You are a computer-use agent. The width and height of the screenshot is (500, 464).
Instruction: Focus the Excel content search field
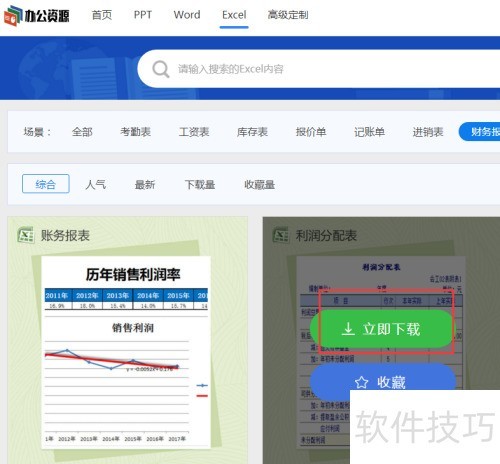[x=318, y=69]
